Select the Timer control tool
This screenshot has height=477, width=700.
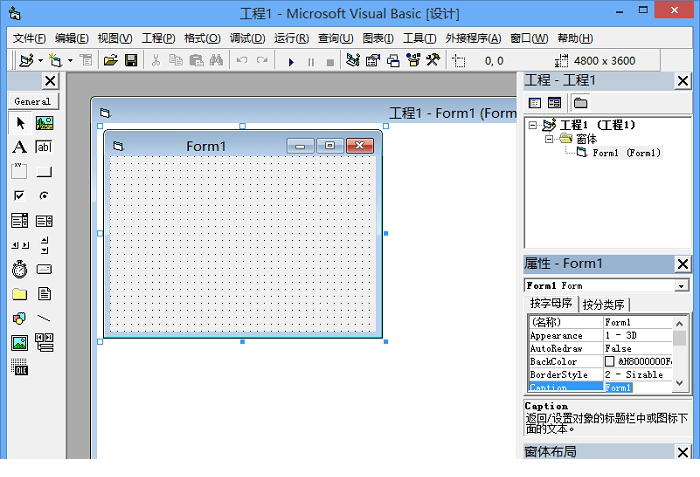tap(19, 269)
